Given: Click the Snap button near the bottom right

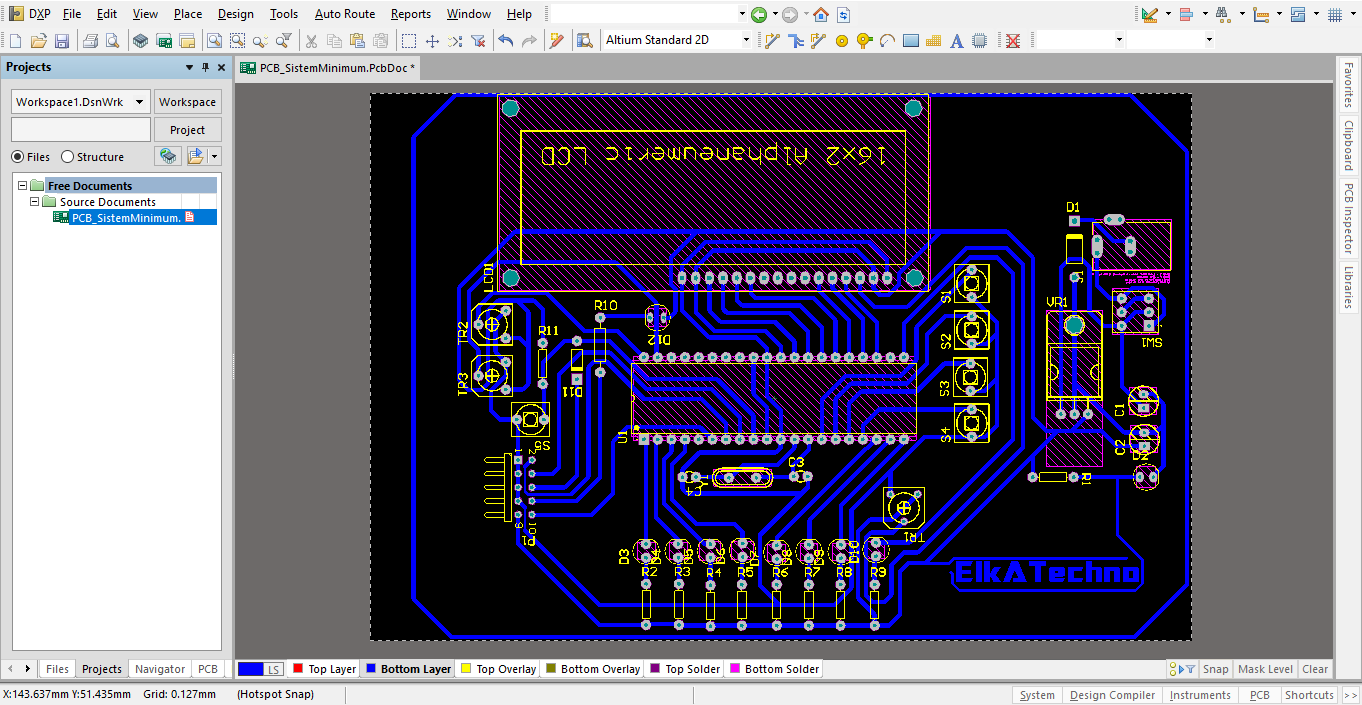Looking at the screenshot, I should tap(1214, 668).
